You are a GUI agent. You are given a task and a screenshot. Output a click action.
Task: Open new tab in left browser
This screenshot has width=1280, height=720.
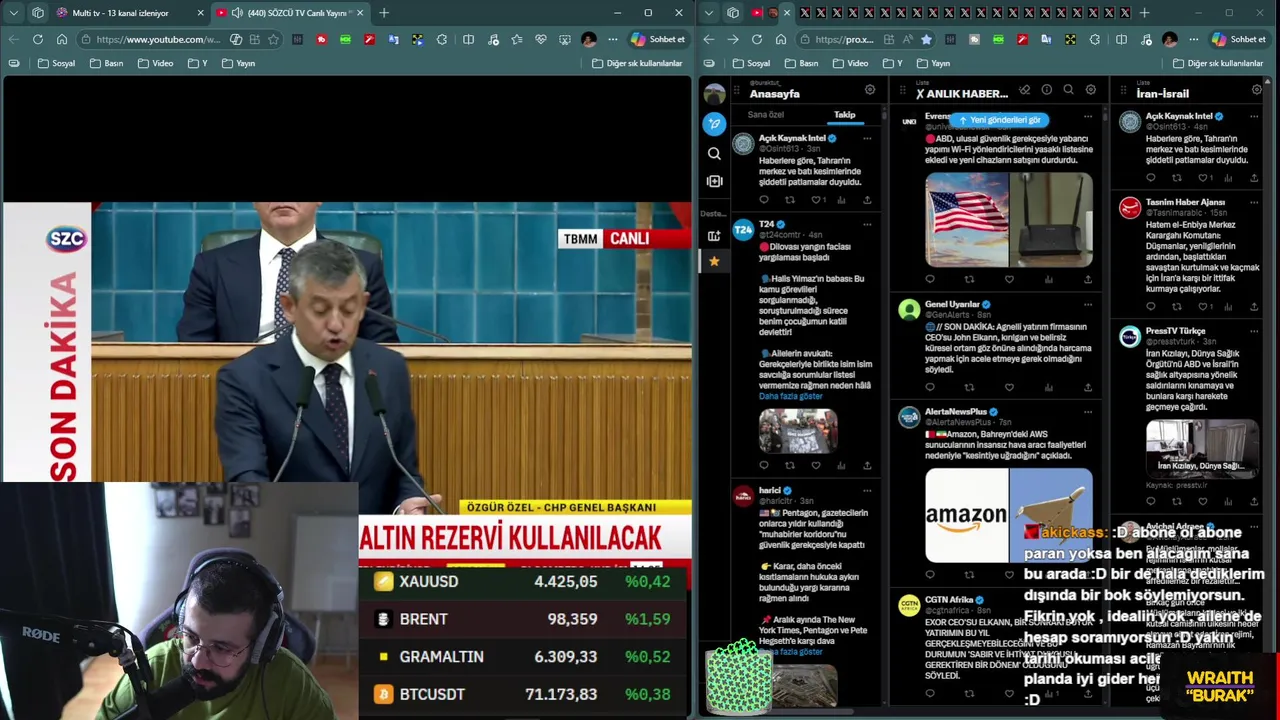[384, 13]
